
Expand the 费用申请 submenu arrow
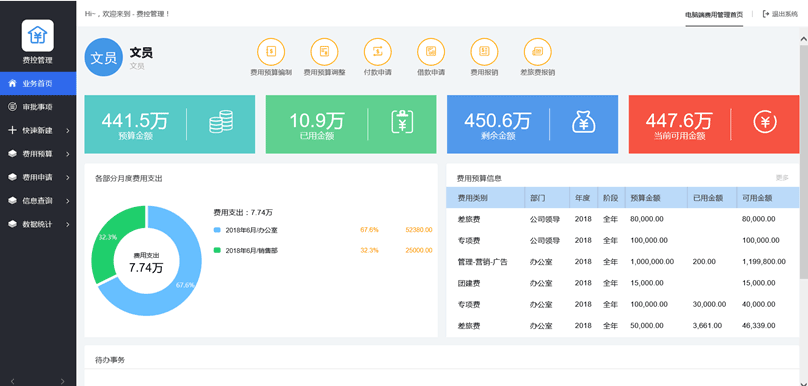pyautogui.click(x=68, y=178)
